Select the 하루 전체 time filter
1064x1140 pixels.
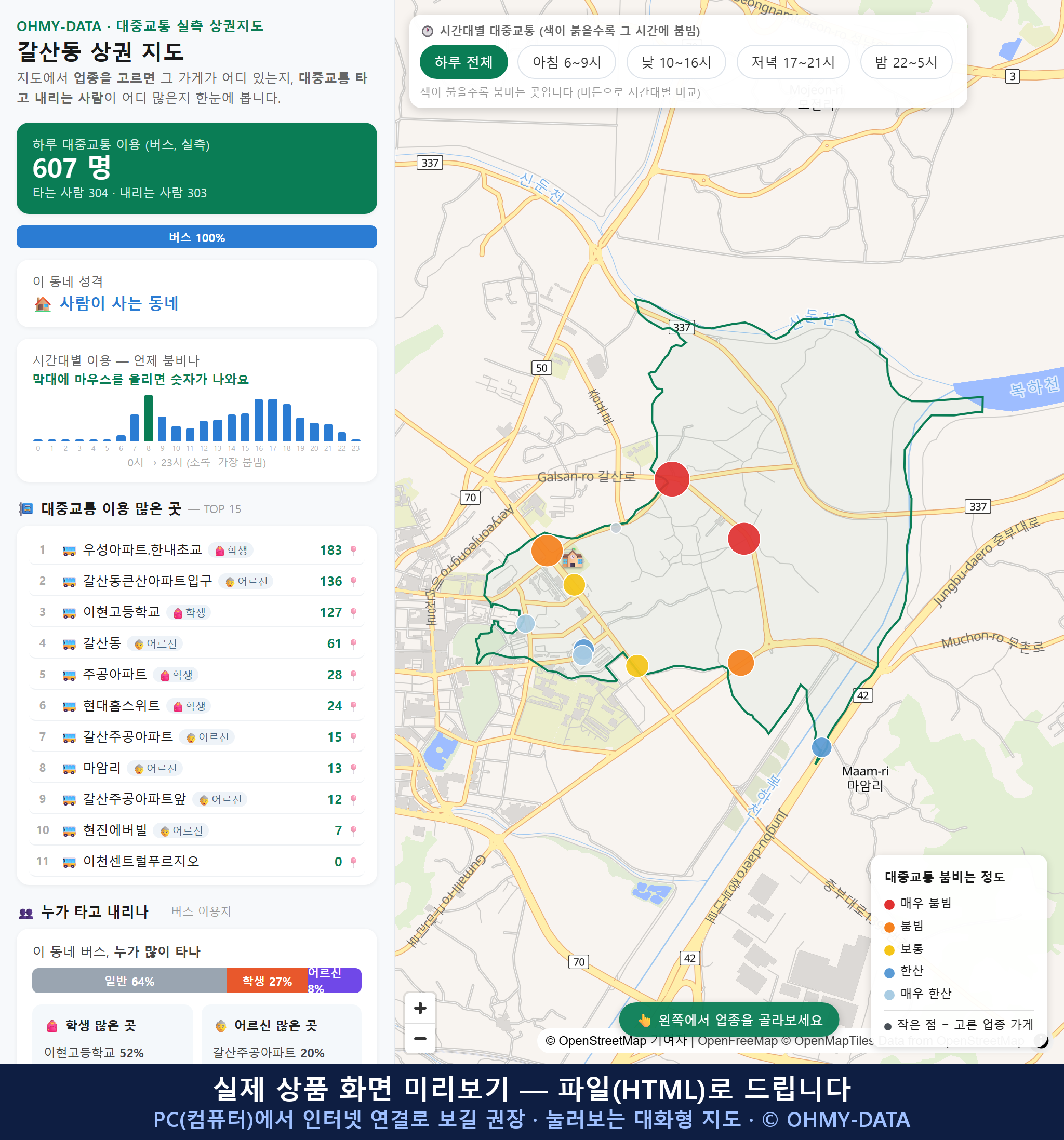pyautogui.click(x=463, y=62)
